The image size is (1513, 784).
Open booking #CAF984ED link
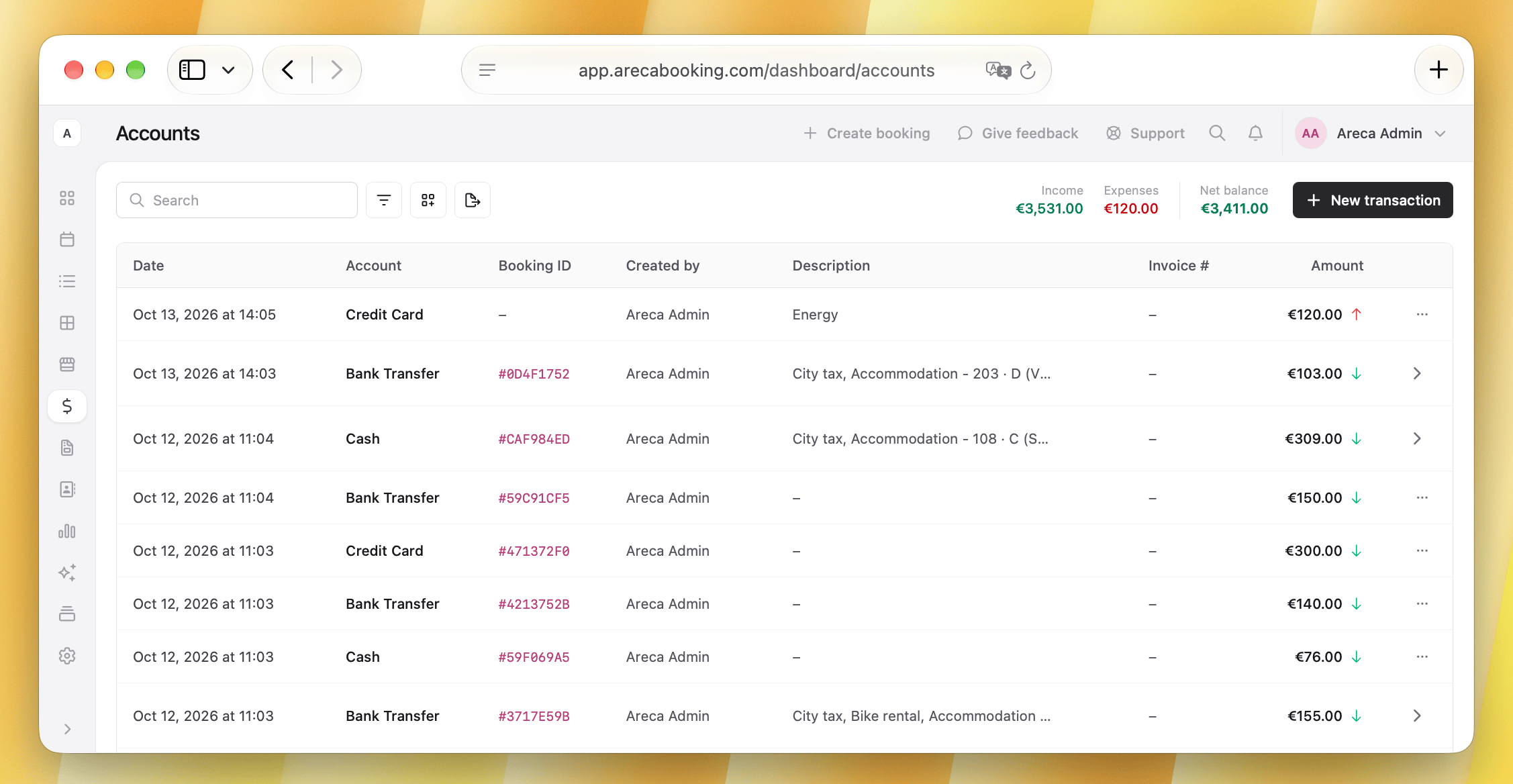[x=534, y=439]
